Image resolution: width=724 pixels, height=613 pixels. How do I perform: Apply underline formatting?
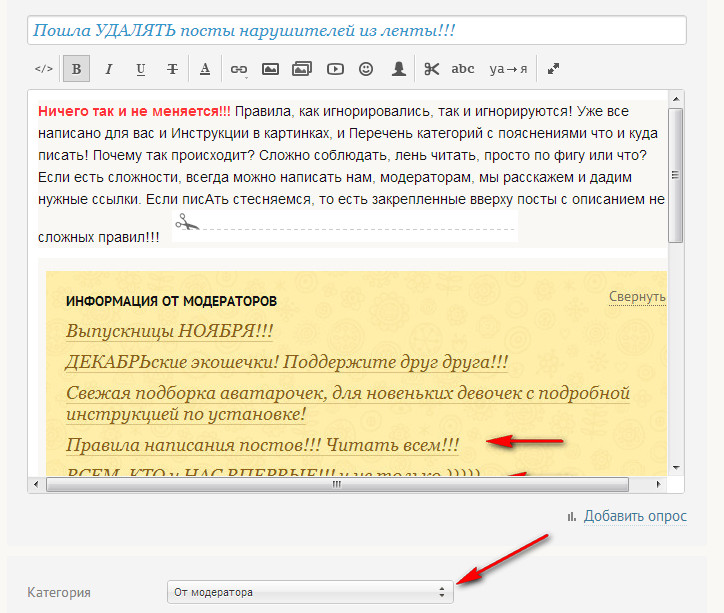pyautogui.click(x=141, y=69)
